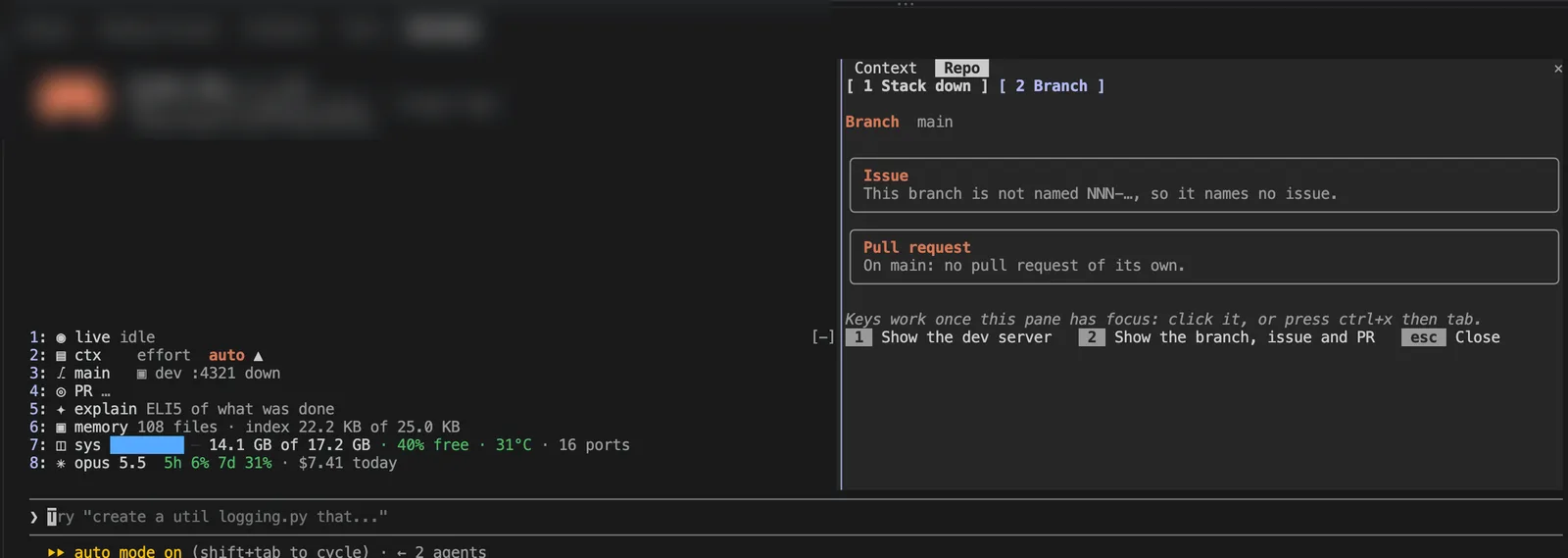Click 'PR …' row text
This screenshot has height=558, width=1568.
coord(92,391)
